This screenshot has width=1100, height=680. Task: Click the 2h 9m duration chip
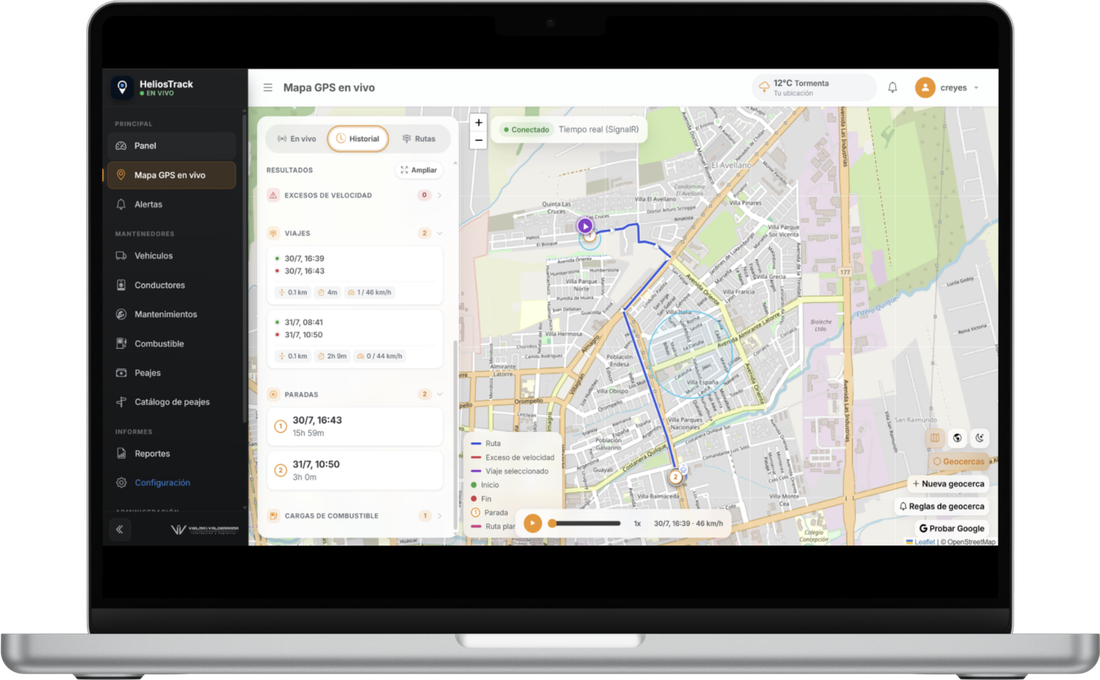coord(332,356)
